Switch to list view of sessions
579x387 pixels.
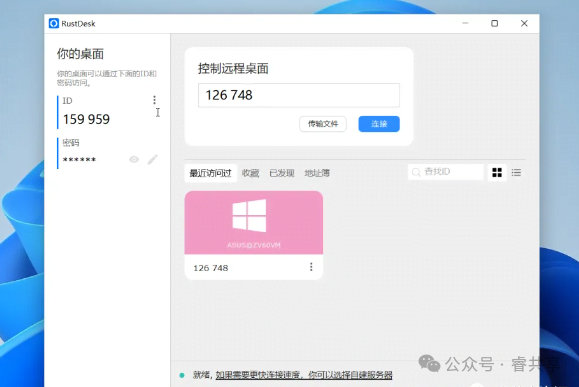click(516, 172)
